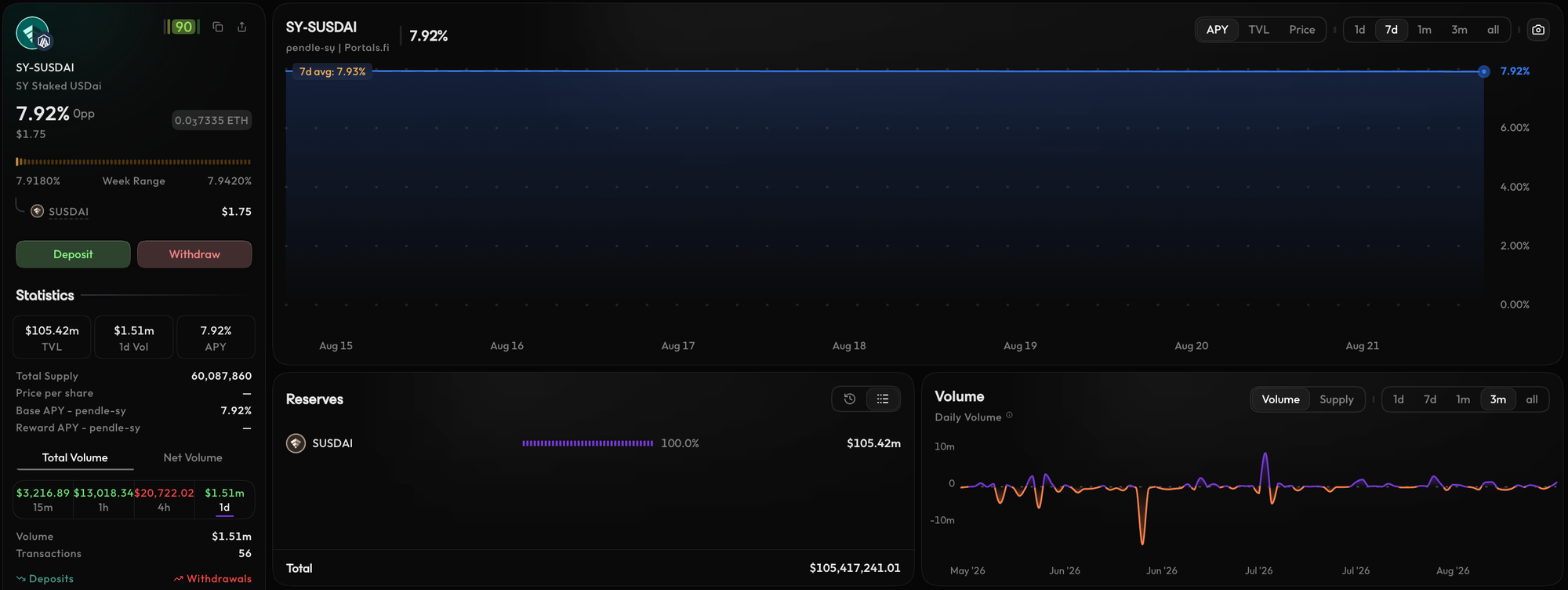Open the Total Volume tab
The image size is (1568, 590).
point(75,458)
